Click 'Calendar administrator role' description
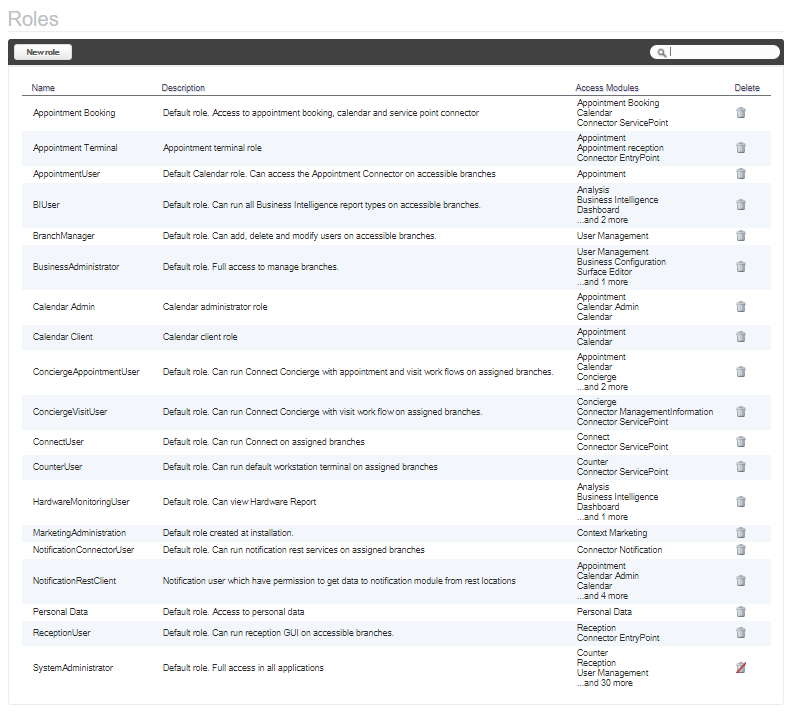 click(215, 307)
